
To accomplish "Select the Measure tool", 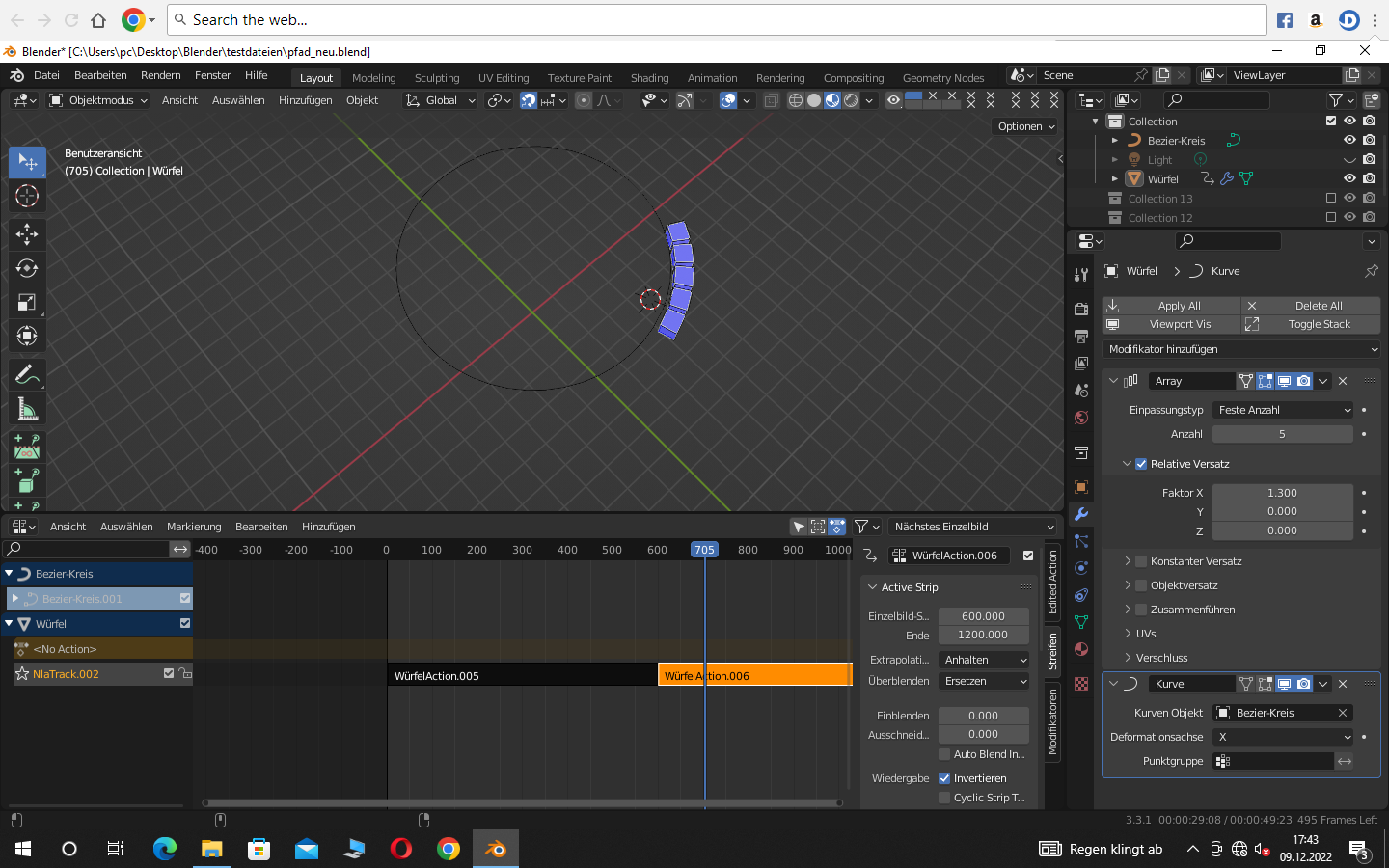I will point(27,409).
